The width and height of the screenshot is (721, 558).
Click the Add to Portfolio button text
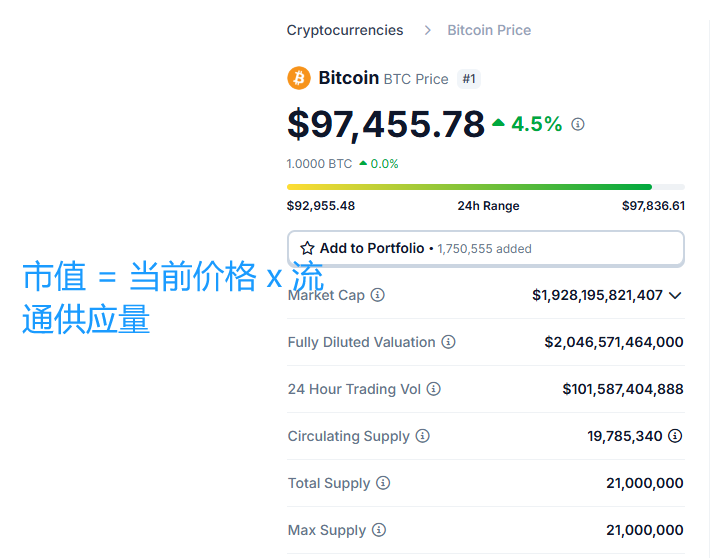372,248
